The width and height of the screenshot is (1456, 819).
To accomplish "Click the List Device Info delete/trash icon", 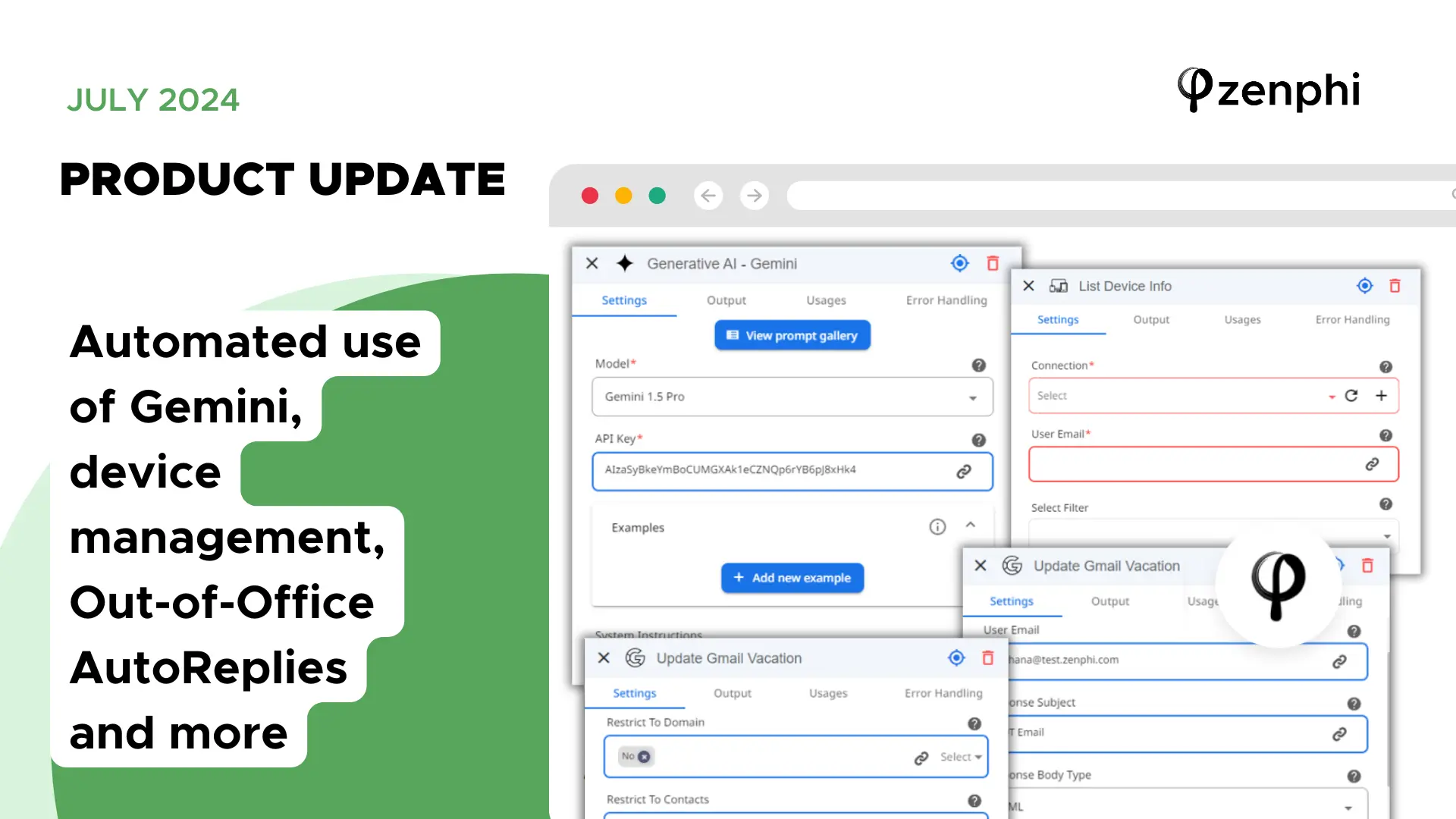I will (1395, 285).
